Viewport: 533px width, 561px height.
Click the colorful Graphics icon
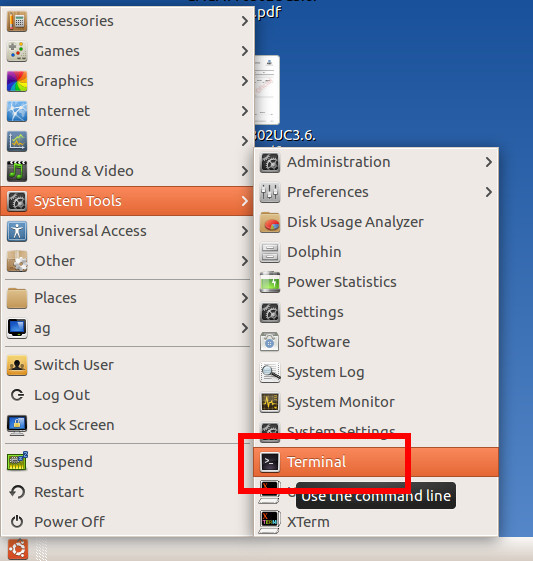coord(16,81)
